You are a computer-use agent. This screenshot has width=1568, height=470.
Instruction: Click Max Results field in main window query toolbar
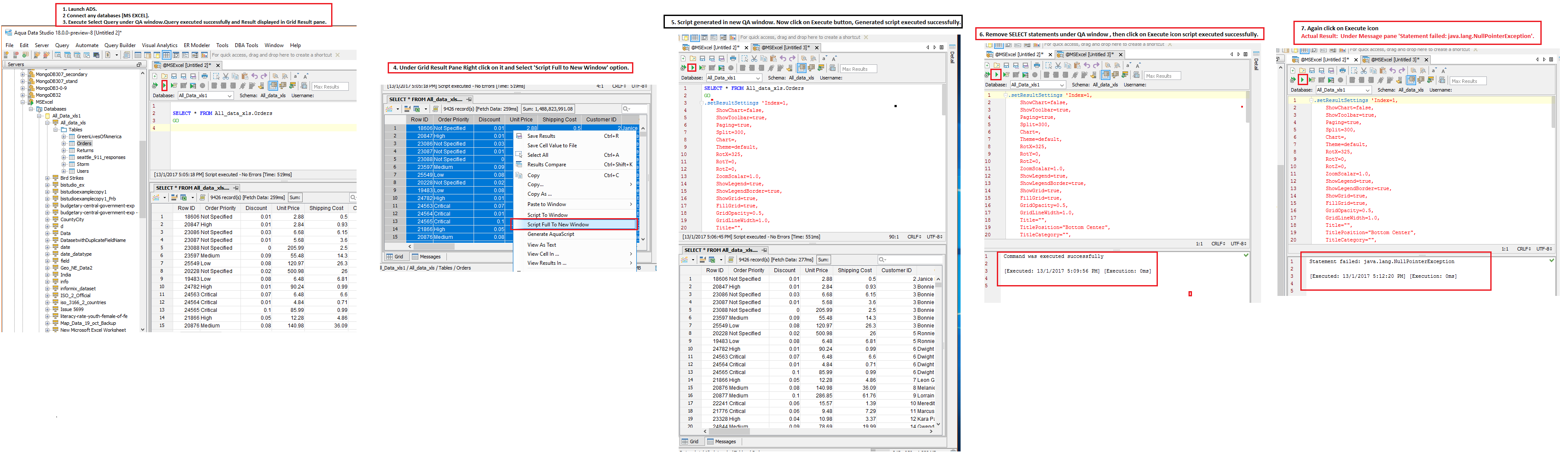[331, 86]
